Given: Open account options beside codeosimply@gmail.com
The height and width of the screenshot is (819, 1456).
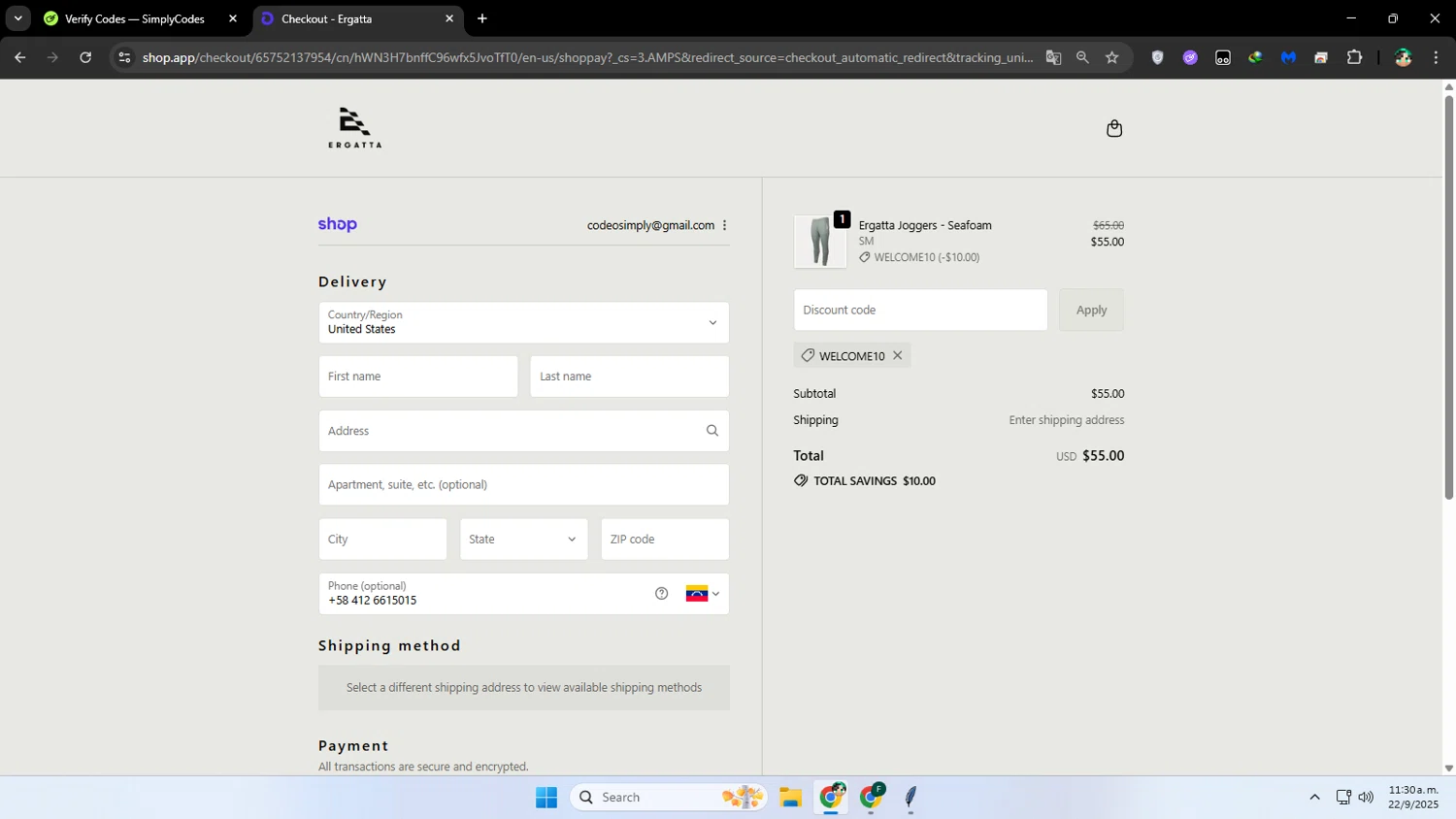Looking at the screenshot, I should 724,225.
